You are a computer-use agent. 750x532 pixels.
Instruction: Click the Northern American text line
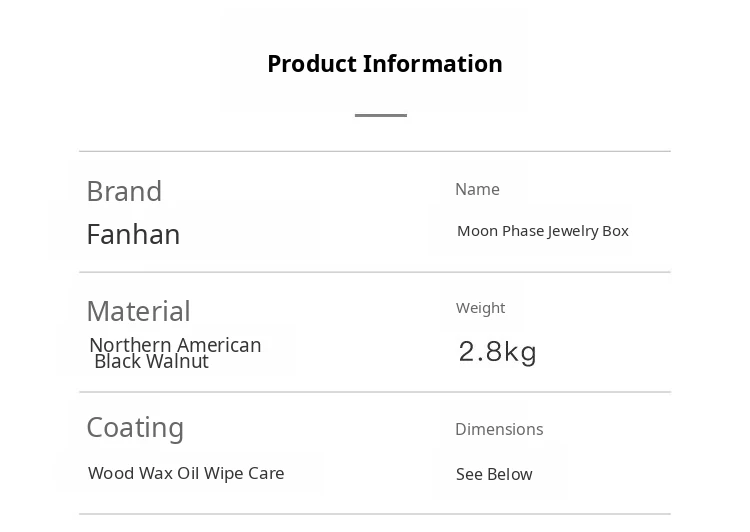(x=175, y=345)
